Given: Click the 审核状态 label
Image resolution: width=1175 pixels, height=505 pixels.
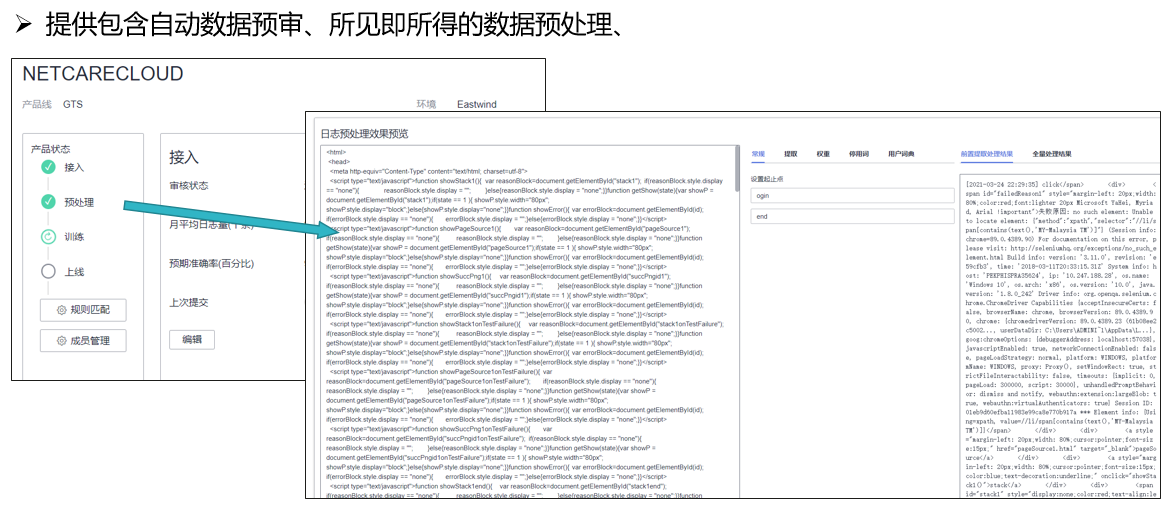Looking at the screenshot, I should [x=189, y=185].
